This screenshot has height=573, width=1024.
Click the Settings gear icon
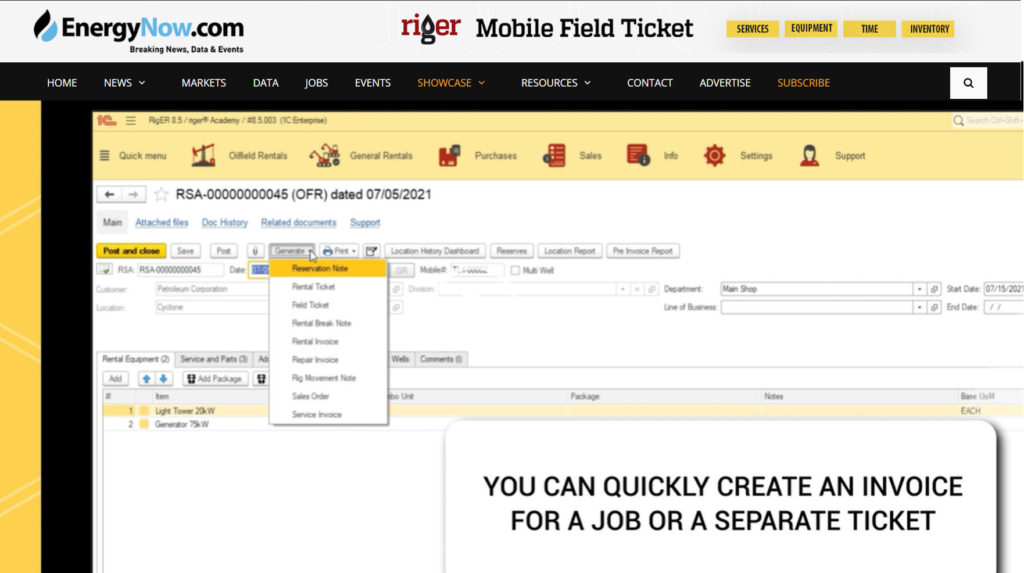click(x=714, y=155)
